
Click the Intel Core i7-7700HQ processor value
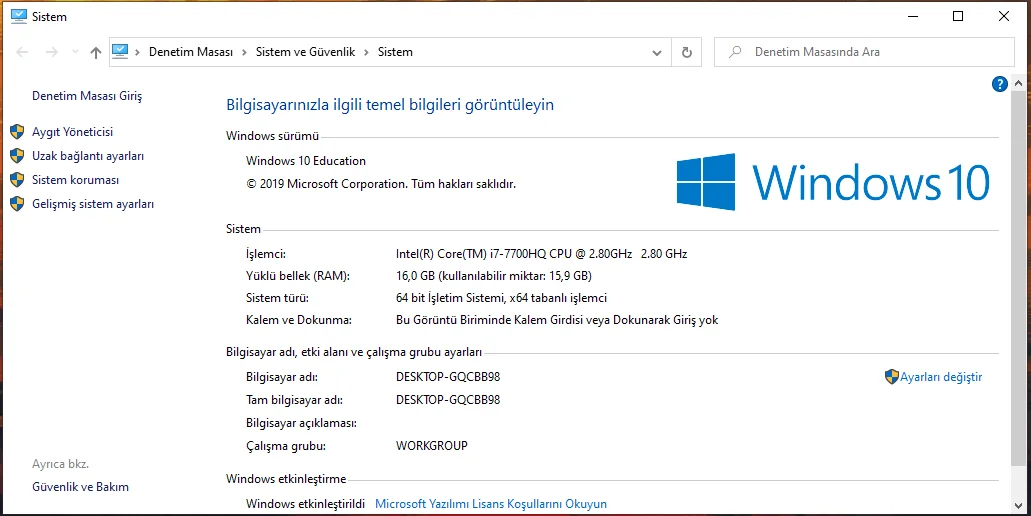pos(542,254)
